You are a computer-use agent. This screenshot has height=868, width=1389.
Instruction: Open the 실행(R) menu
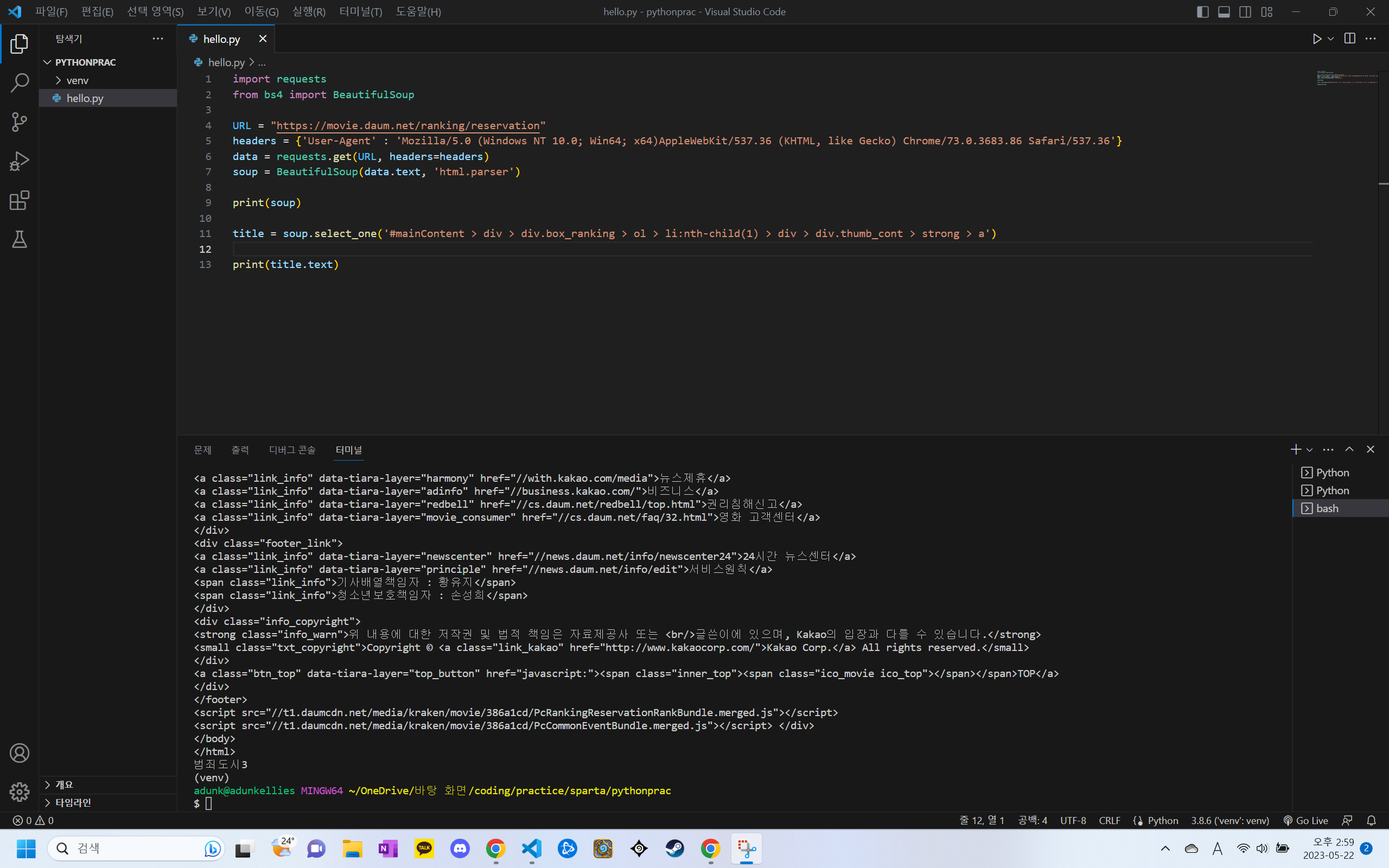[309, 11]
